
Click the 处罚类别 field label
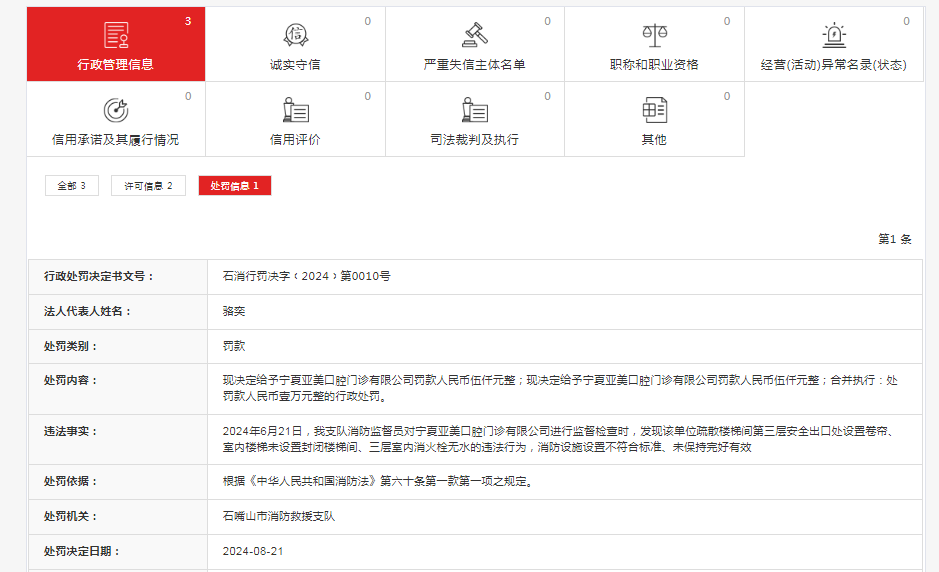point(70,346)
